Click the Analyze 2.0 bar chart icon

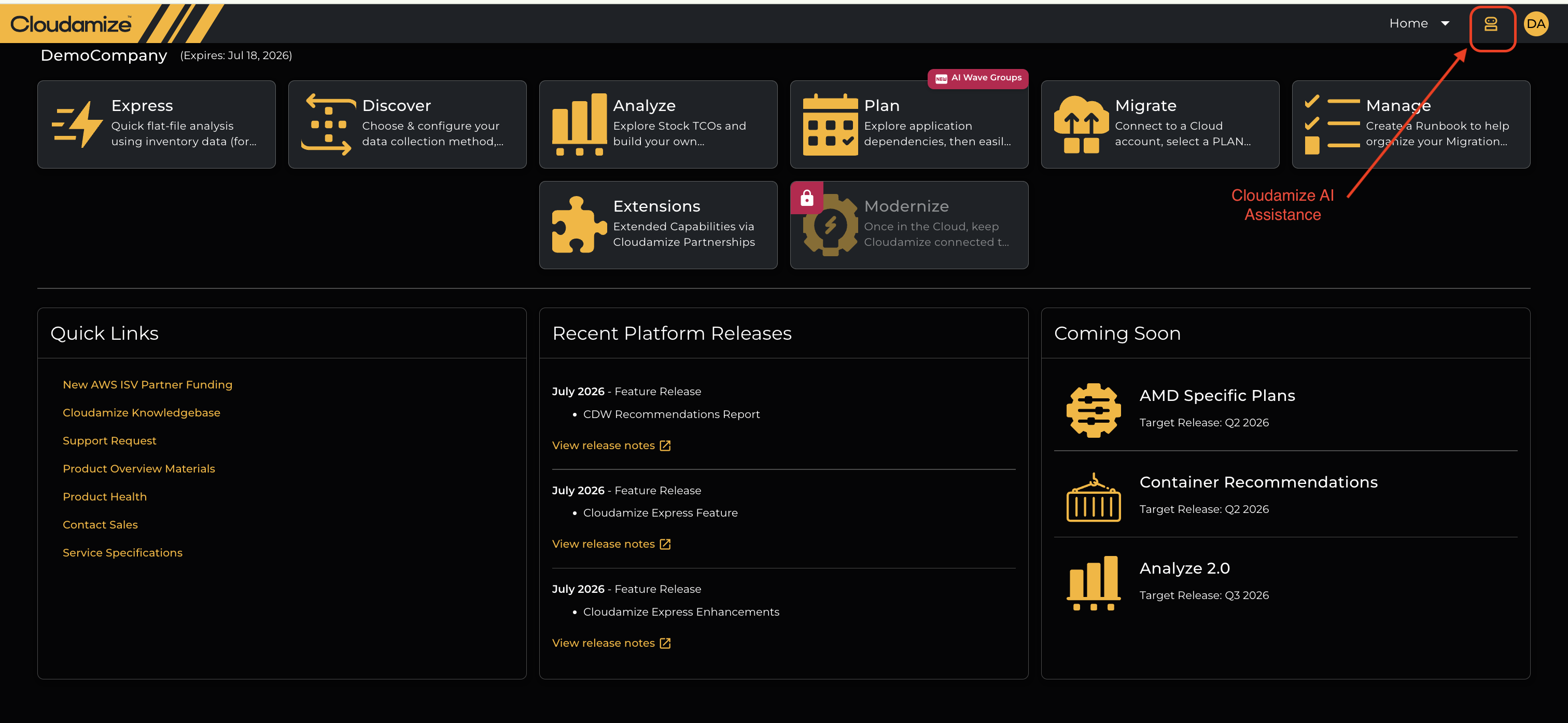(1093, 583)
